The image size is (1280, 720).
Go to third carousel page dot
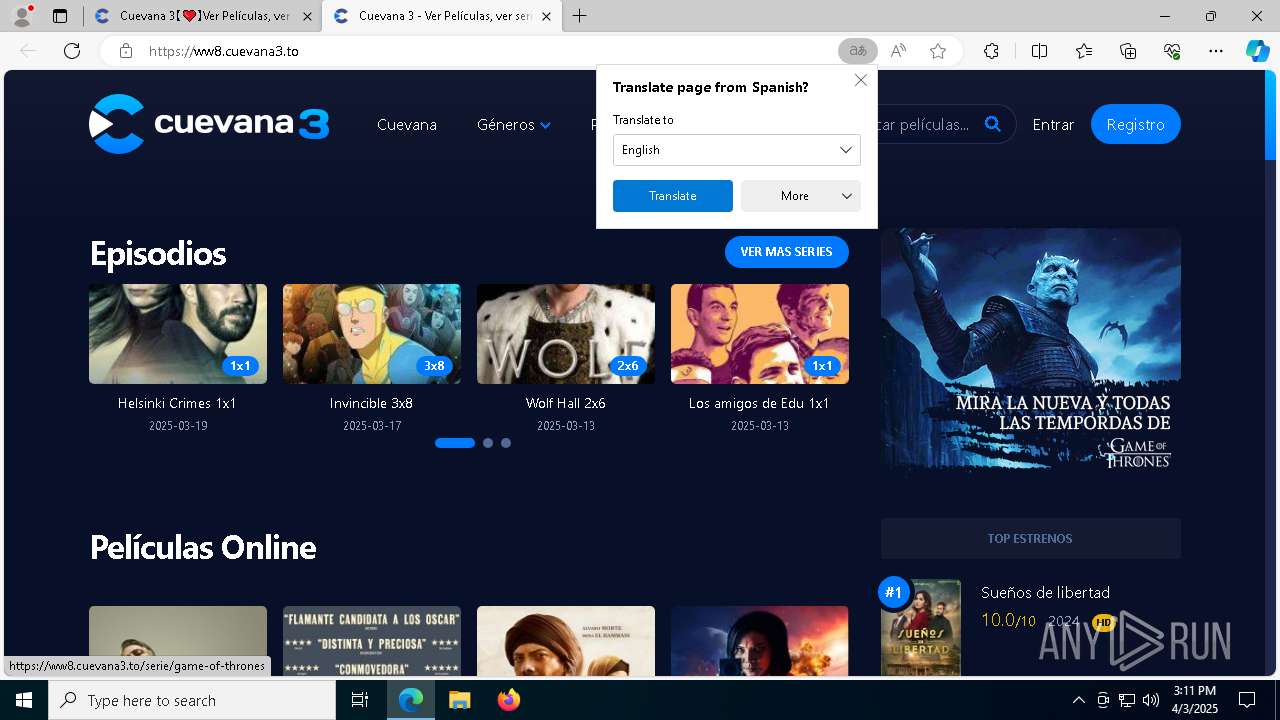506,443
